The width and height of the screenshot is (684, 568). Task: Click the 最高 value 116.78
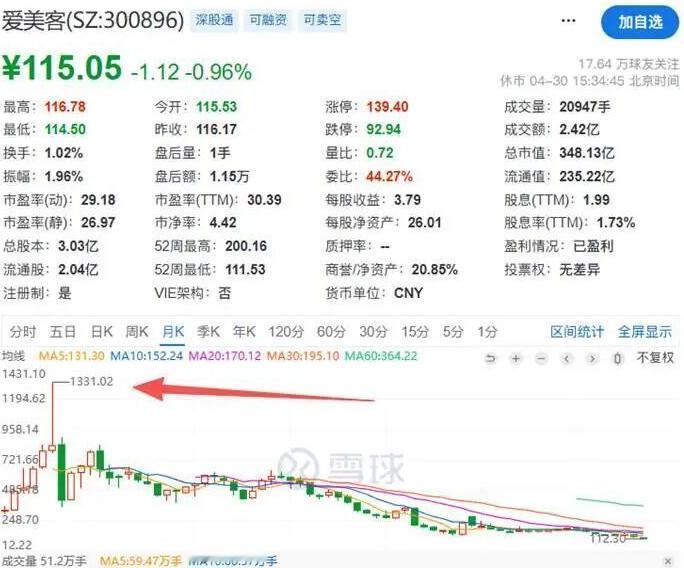pyautogui.click(x=65, y=106)
